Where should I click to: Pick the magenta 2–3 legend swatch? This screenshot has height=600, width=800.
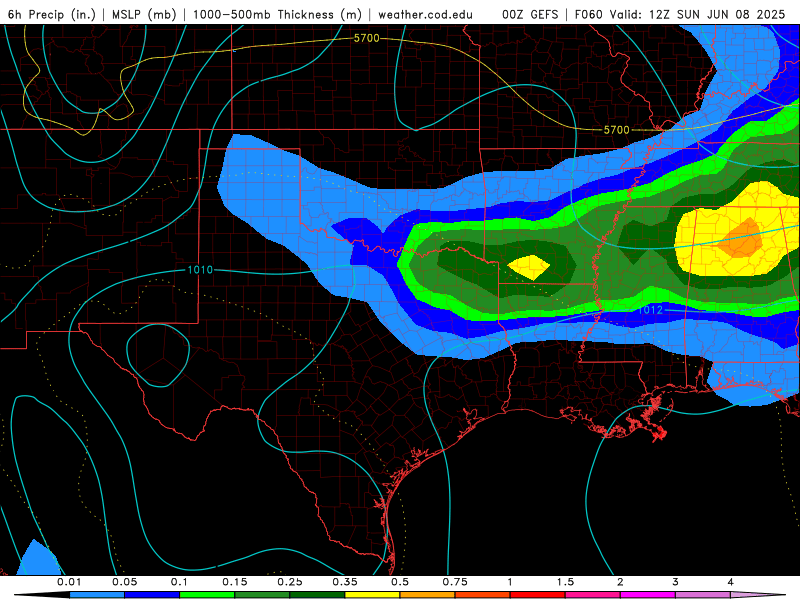pos(648,595)
